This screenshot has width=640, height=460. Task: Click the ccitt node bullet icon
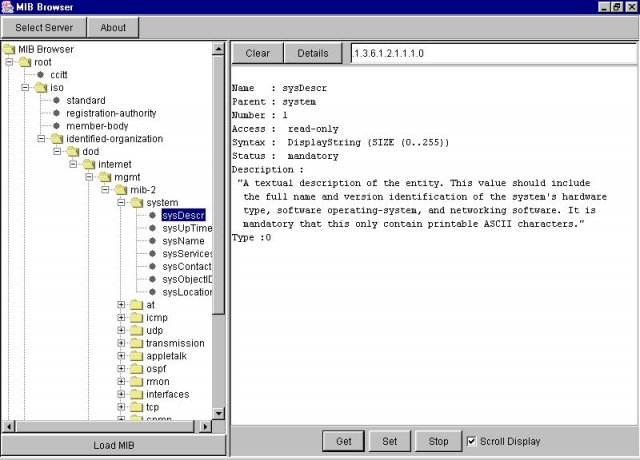pyautogui.click(x=40, y=75)
